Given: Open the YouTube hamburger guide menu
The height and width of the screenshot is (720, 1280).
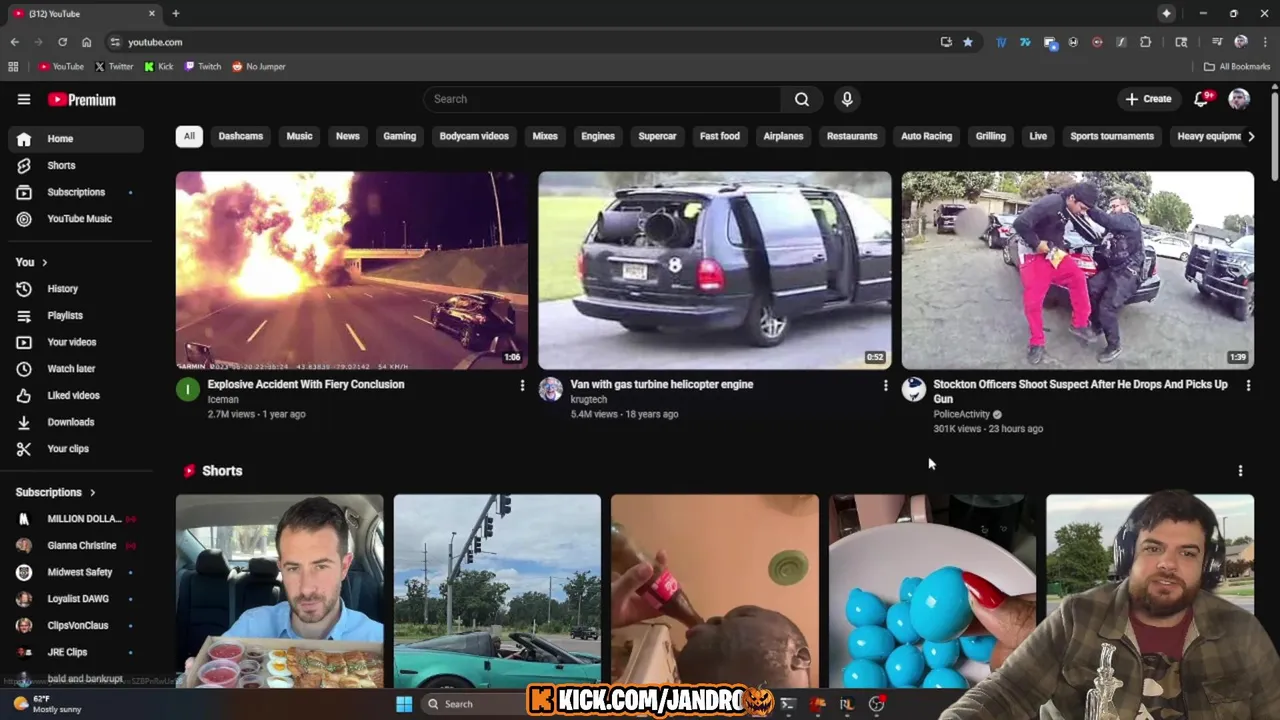Looking at the screenshot, I should [x=24, y=99].
